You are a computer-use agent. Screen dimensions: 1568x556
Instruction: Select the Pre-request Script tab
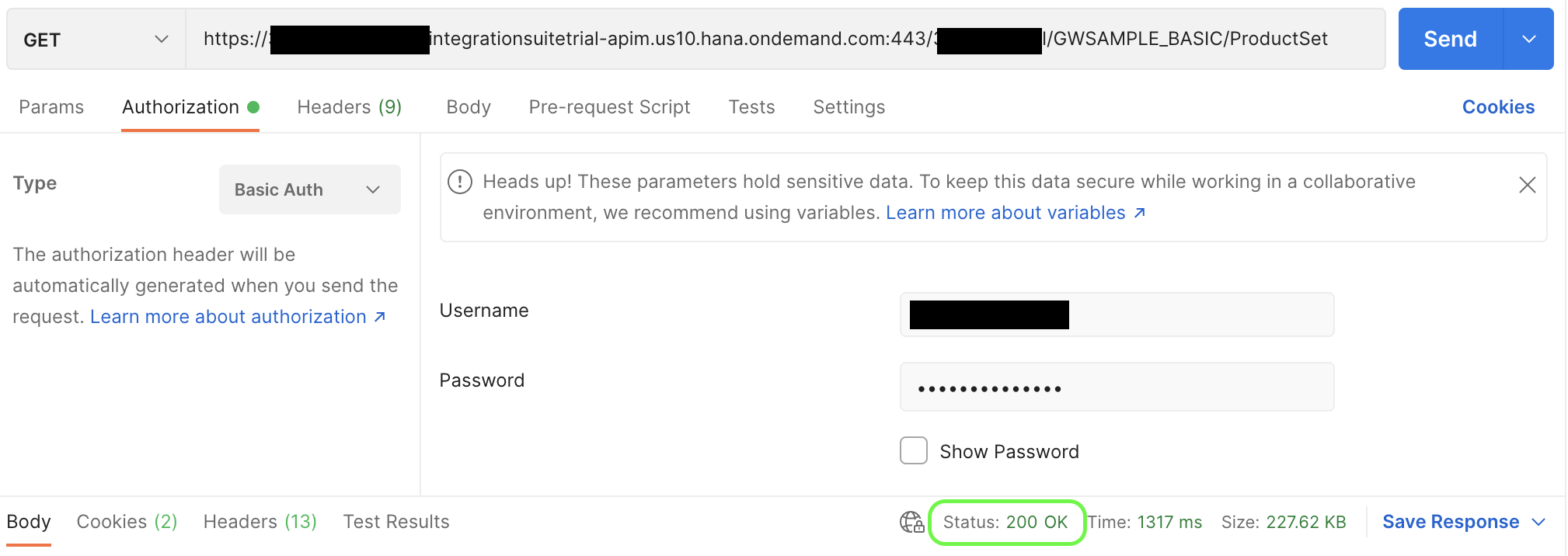tap(609, 107)
